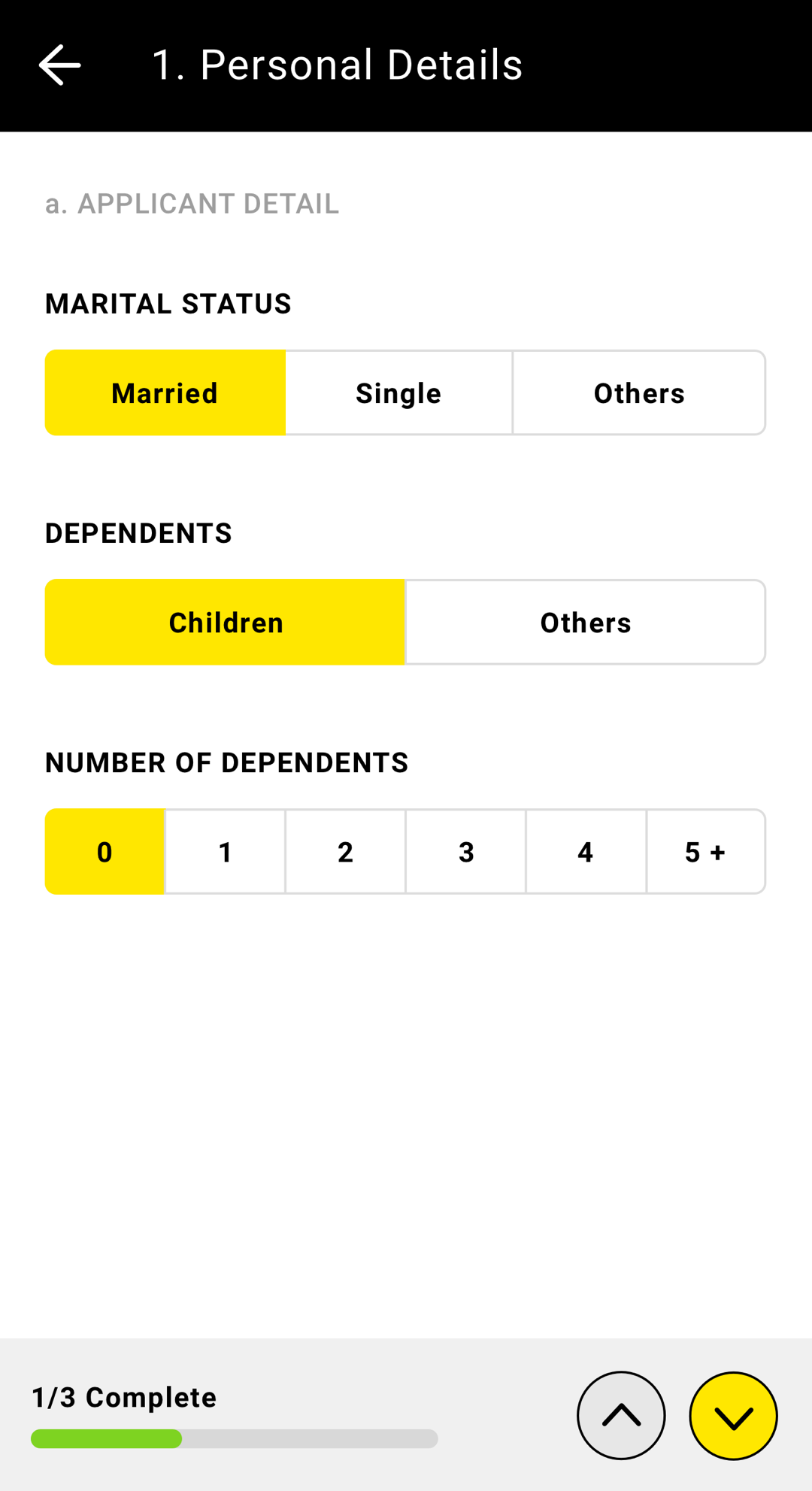The height and width of the screenshot is (1491, 812).
Task: Select Single marital status
Action: point(398,392)
